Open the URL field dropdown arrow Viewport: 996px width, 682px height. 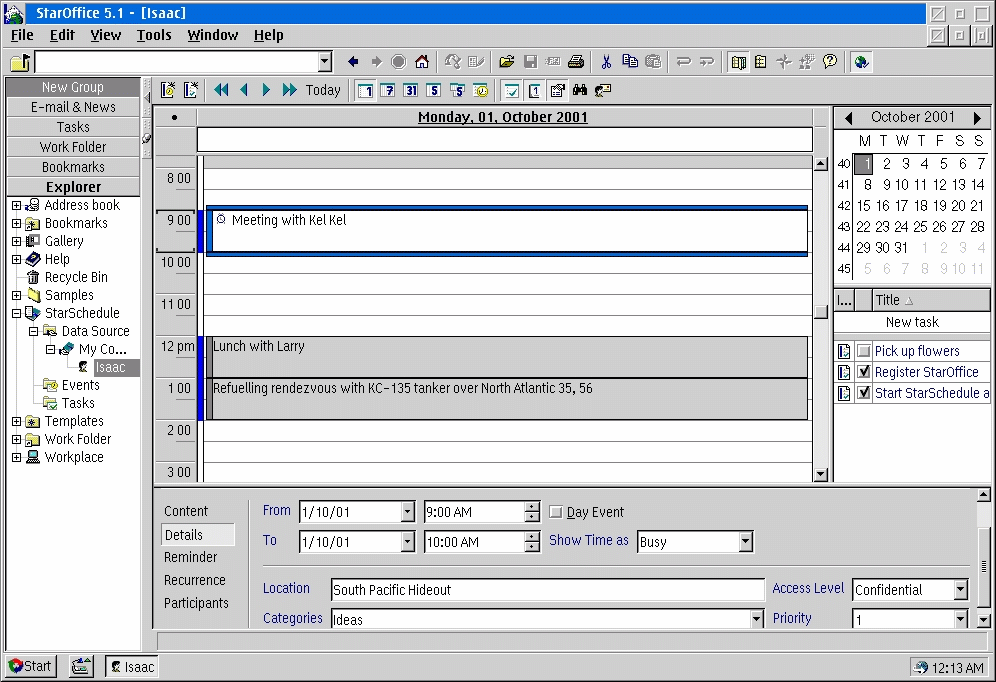point(325,62)
